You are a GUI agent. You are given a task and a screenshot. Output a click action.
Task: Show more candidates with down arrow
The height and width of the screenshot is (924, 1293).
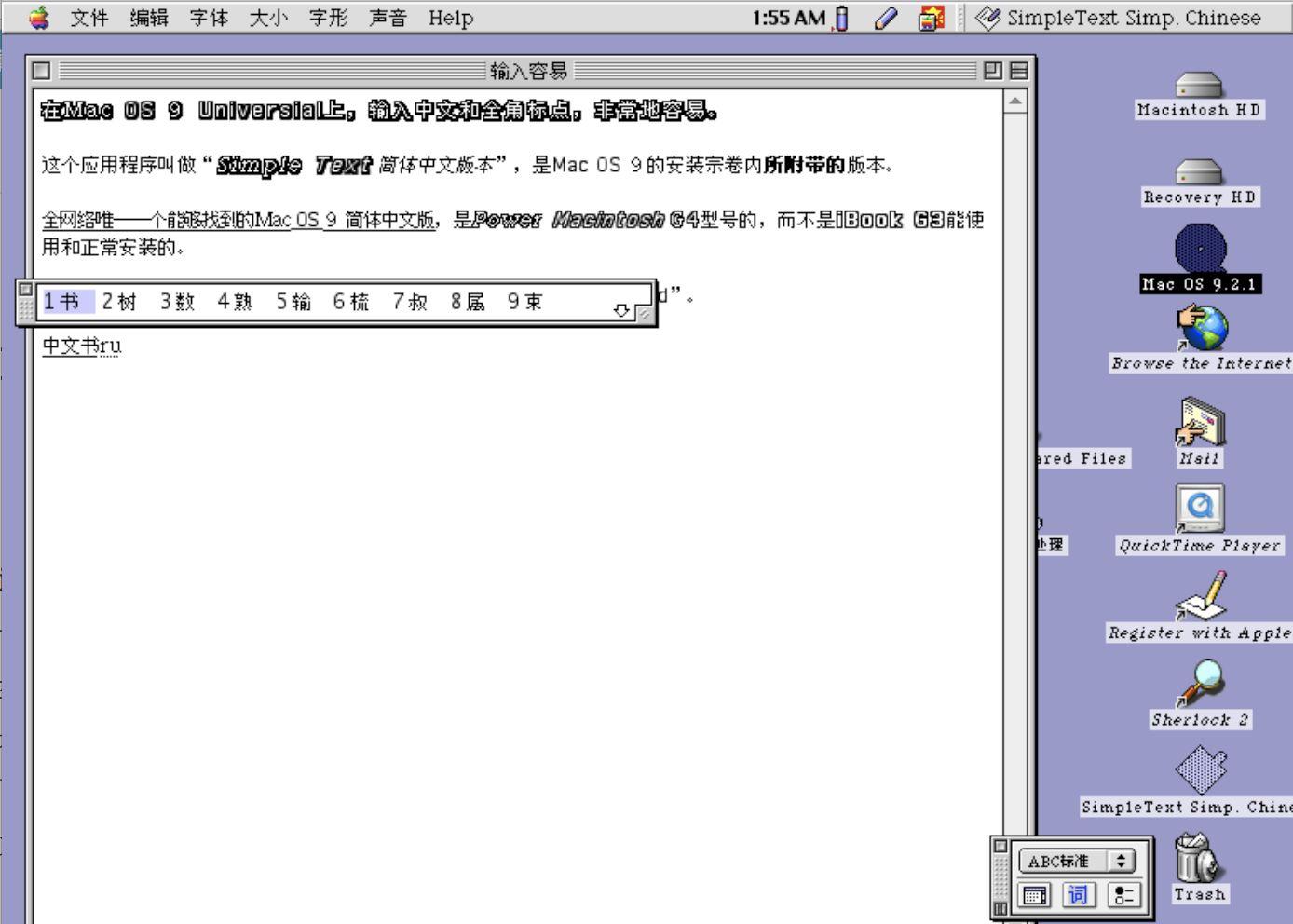[622, 310]
